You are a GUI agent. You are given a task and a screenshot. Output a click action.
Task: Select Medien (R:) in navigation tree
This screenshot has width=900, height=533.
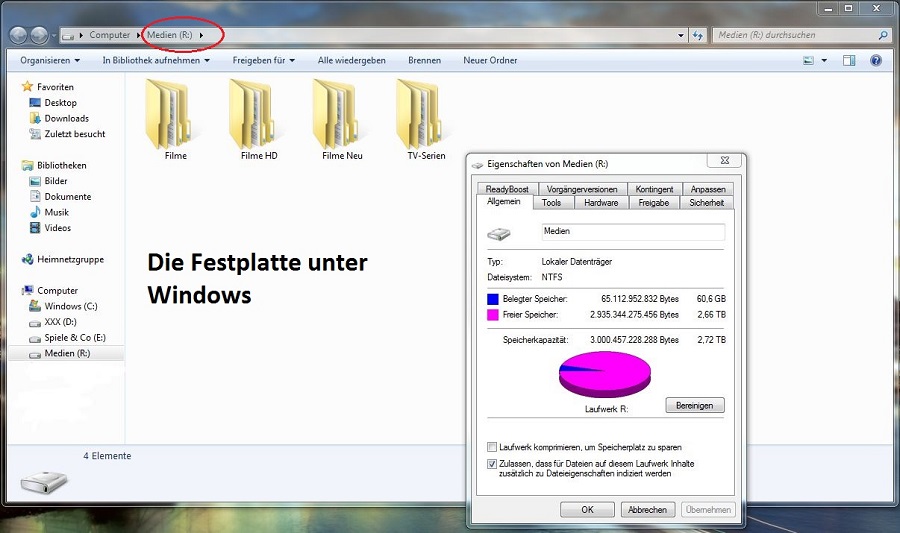[67, 353]
